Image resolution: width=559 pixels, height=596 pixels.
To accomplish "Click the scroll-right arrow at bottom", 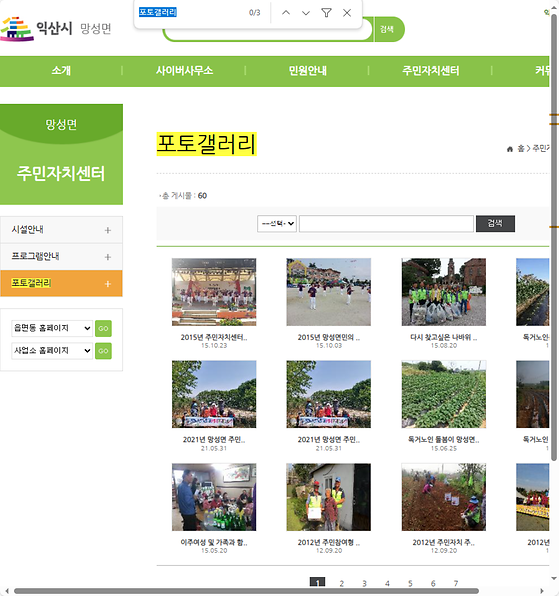I will point(541,591).
